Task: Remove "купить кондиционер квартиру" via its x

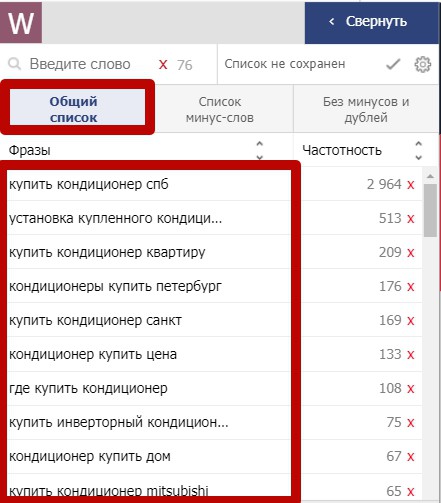Action: (410, 253)
